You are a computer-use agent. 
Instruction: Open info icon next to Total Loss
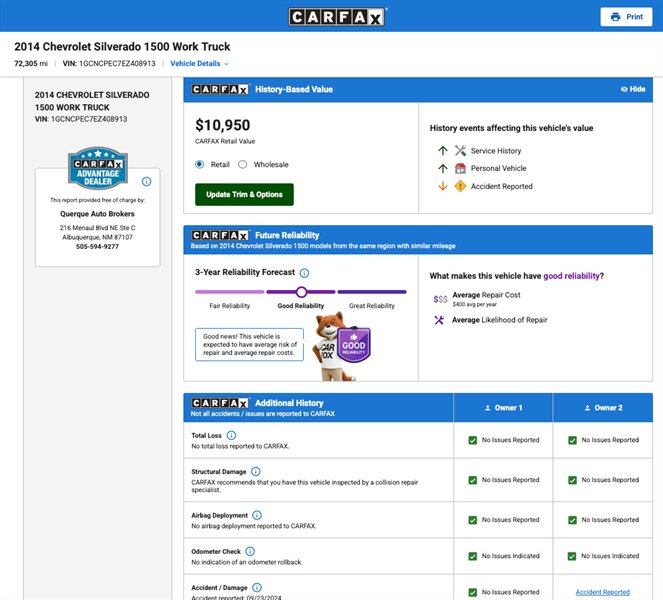(x=231, y=435)
